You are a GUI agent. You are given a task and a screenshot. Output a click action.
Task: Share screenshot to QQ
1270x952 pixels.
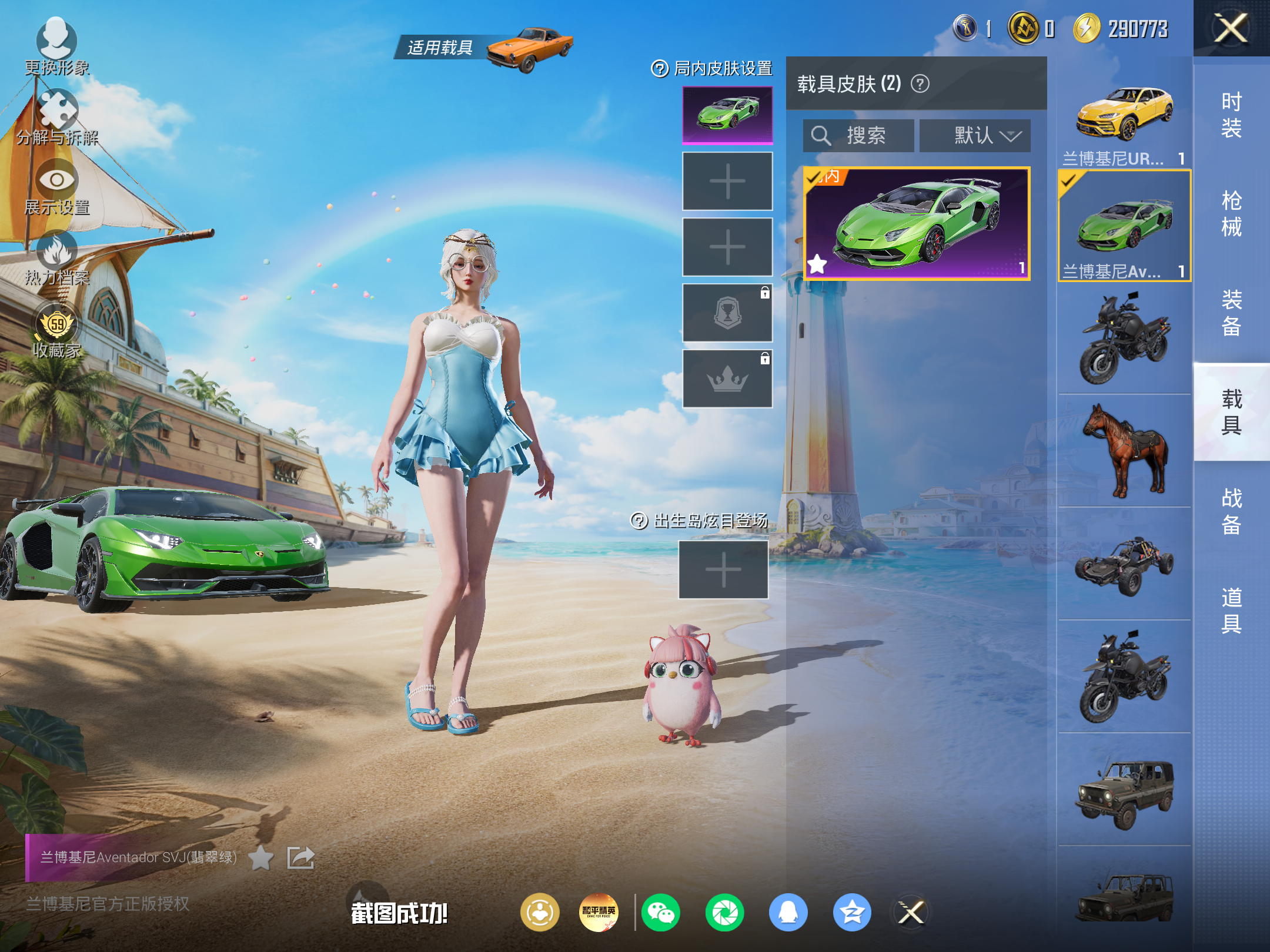(x=788, y=912)
